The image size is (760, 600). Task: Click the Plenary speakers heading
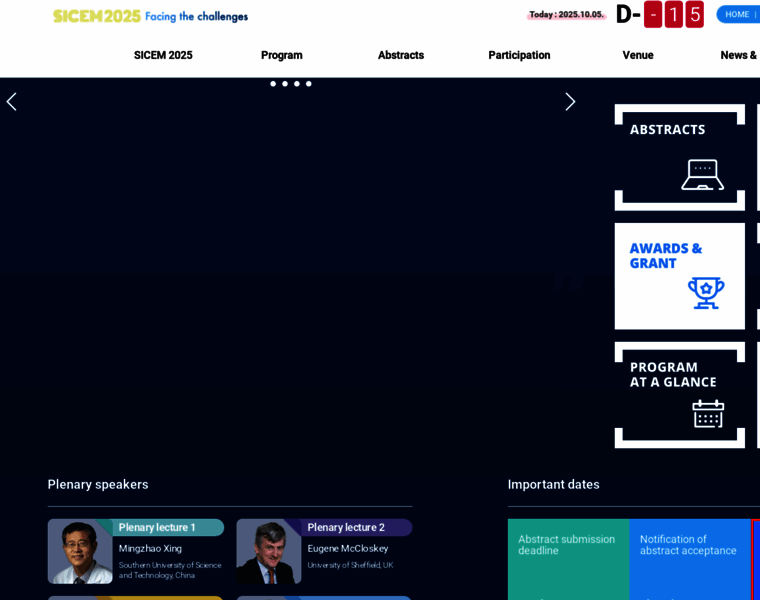pyautogui.click(x=98, y=485)
